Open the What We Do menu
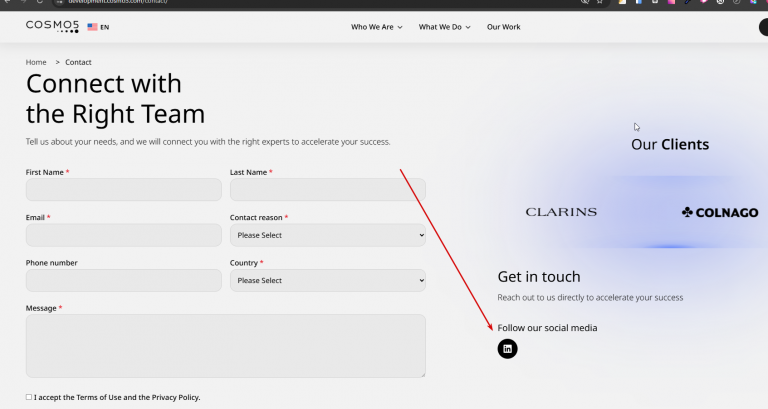The width and height of the screenshot is (768, 409). [444, 27]
